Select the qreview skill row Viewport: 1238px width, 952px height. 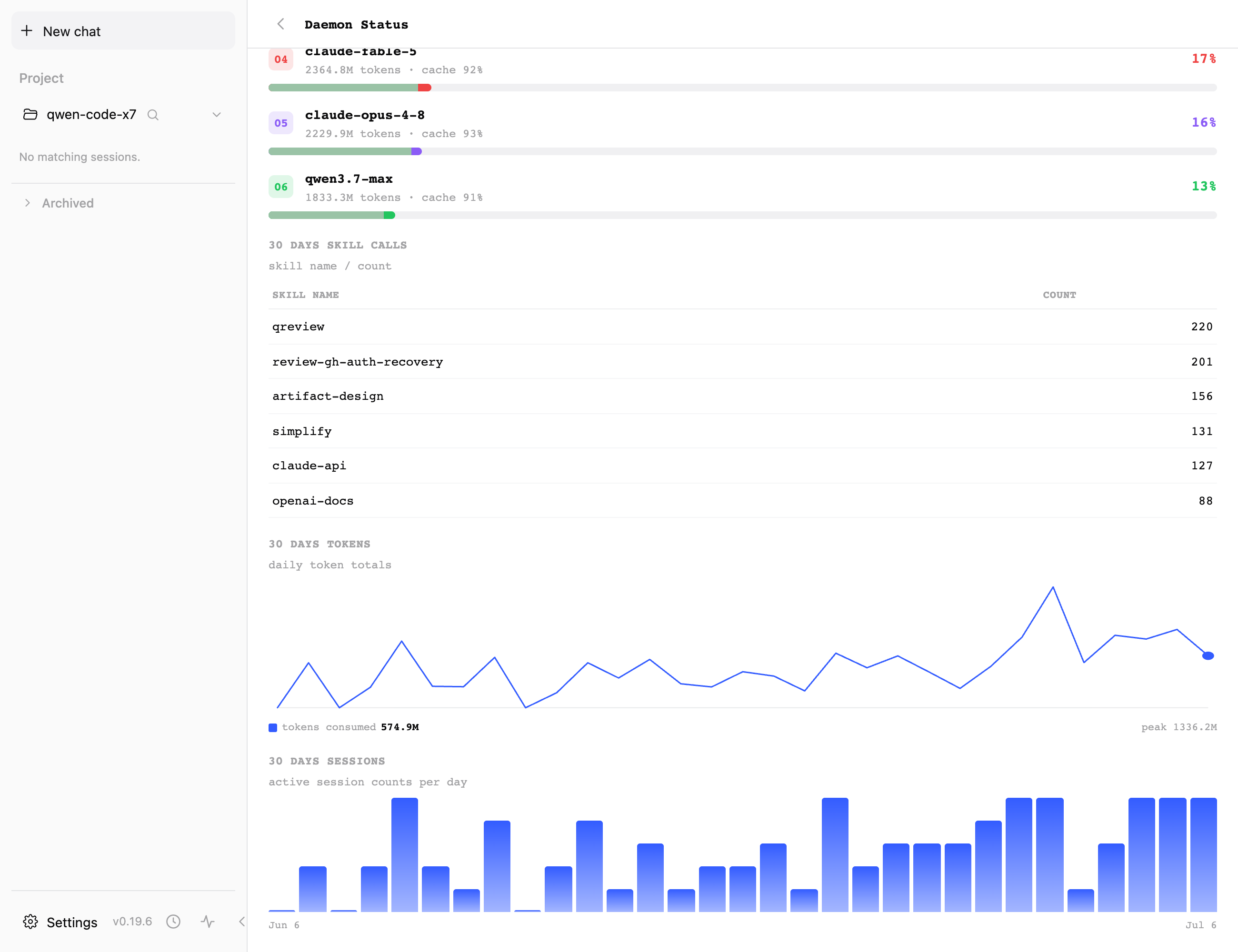pyautogui.click(x=743, y=327)
